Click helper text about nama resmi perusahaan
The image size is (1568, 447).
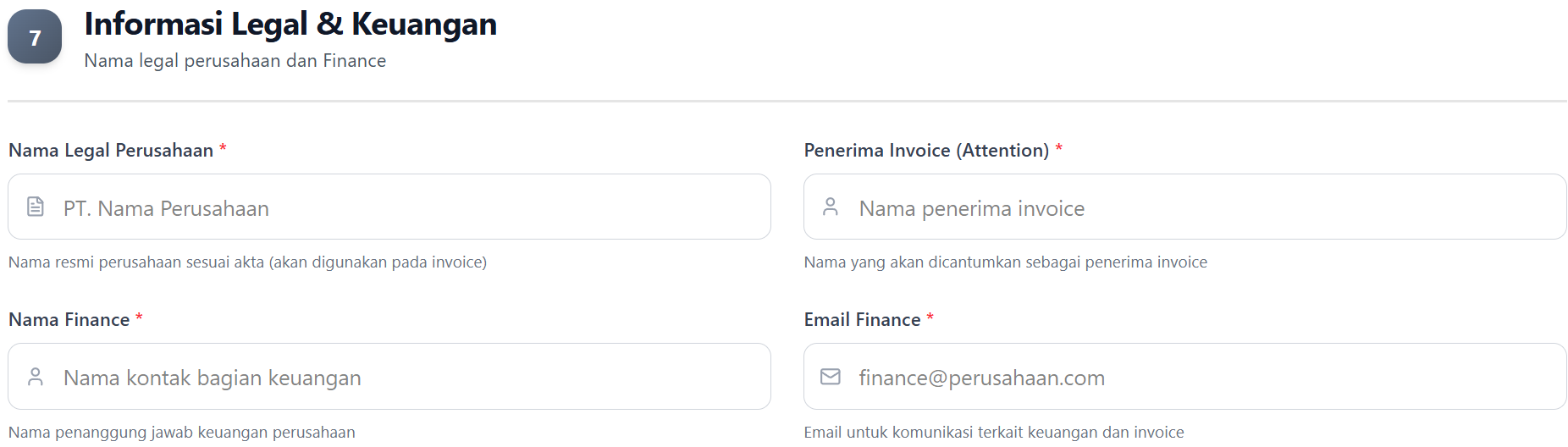(x=247, y=262)
